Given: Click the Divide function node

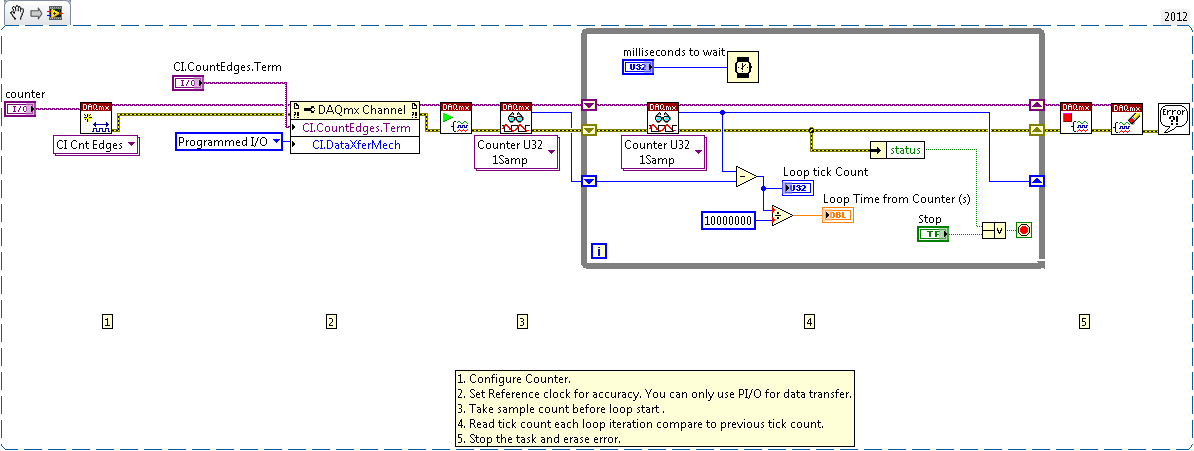Looking at the screenshot, I should coord(782,216).
